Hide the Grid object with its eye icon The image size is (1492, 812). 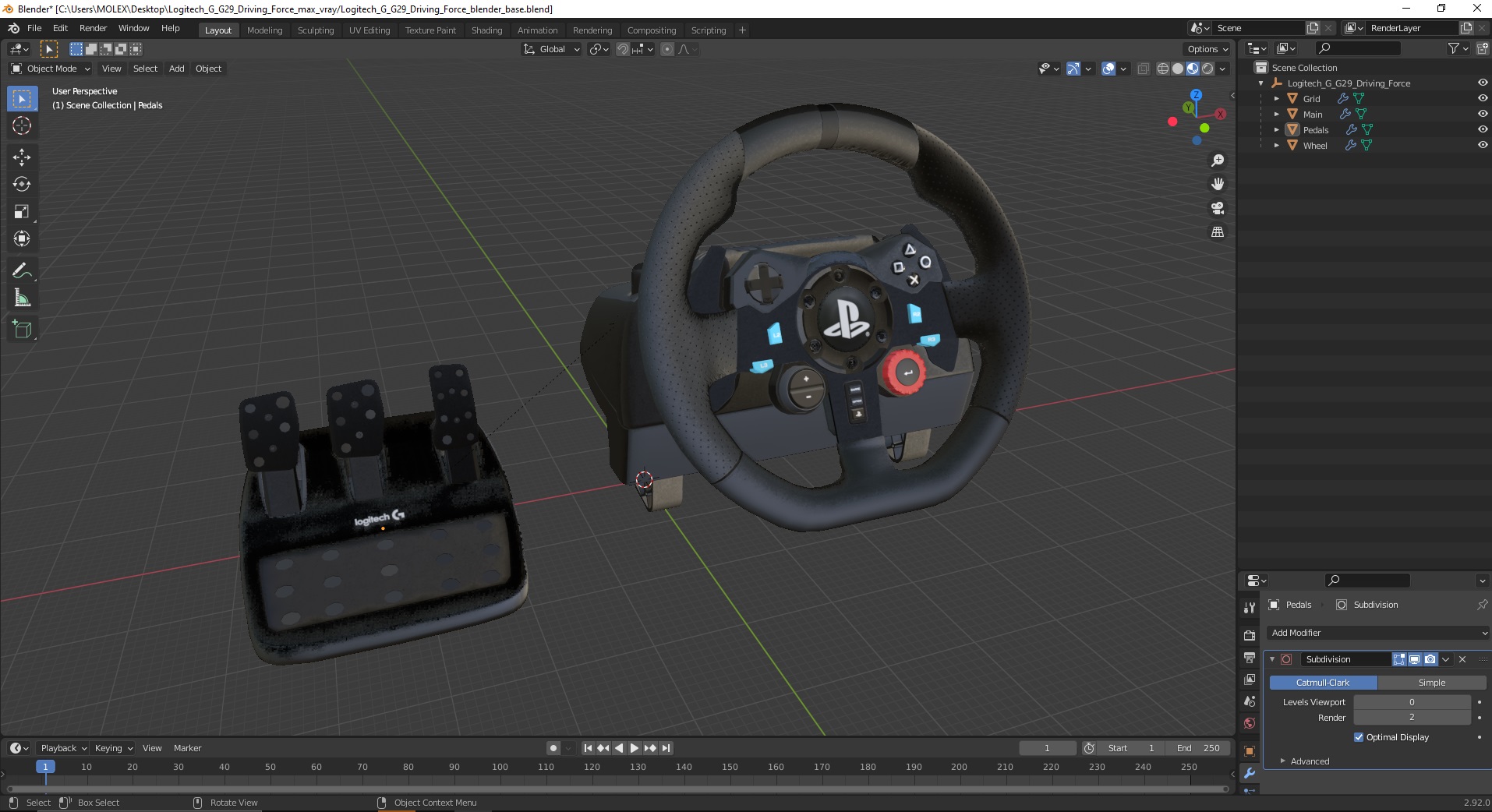pyautogui.click(x=1483, y=99)
